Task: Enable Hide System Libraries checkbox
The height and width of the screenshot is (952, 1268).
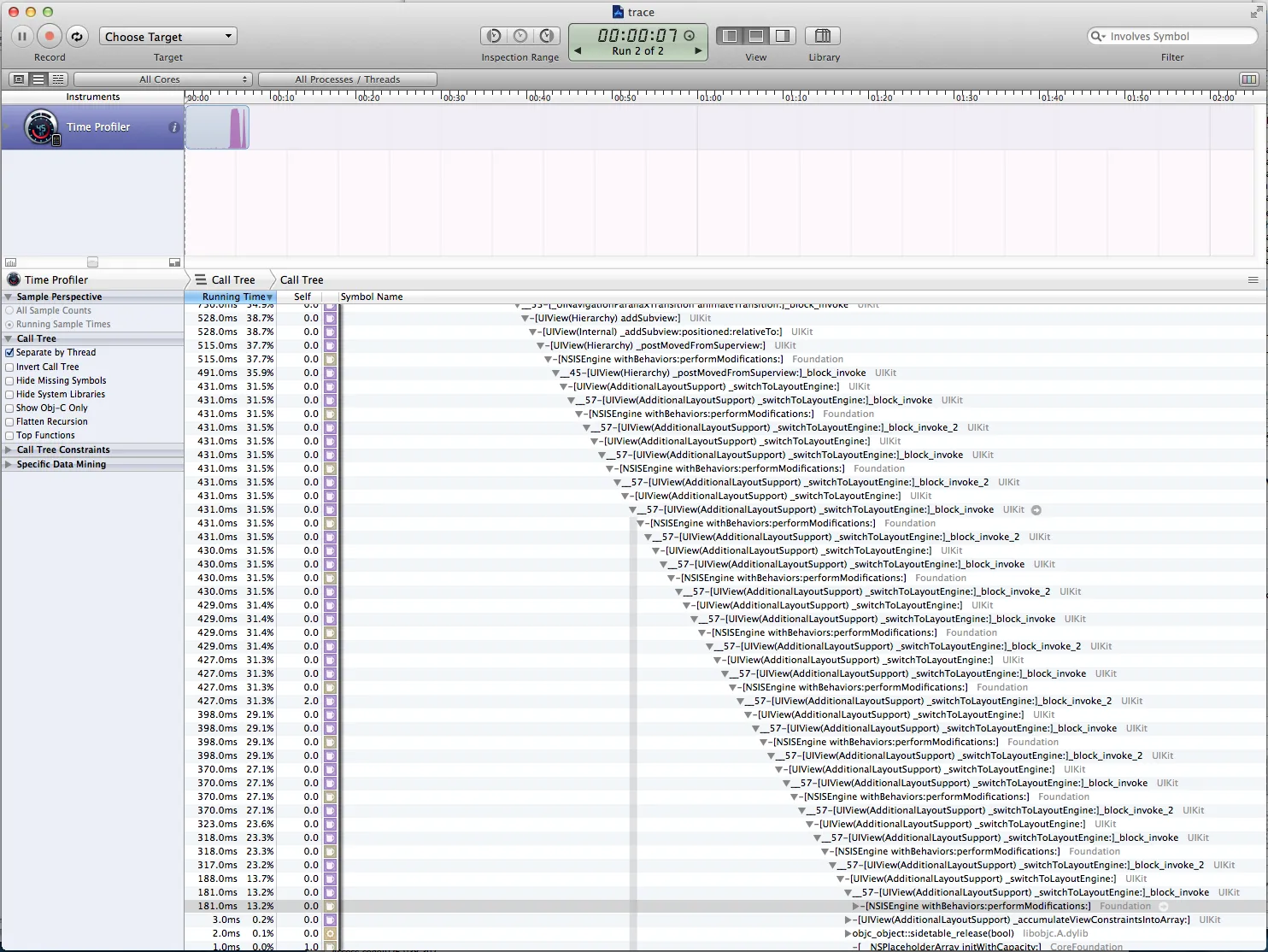Action: pos(9,394)
